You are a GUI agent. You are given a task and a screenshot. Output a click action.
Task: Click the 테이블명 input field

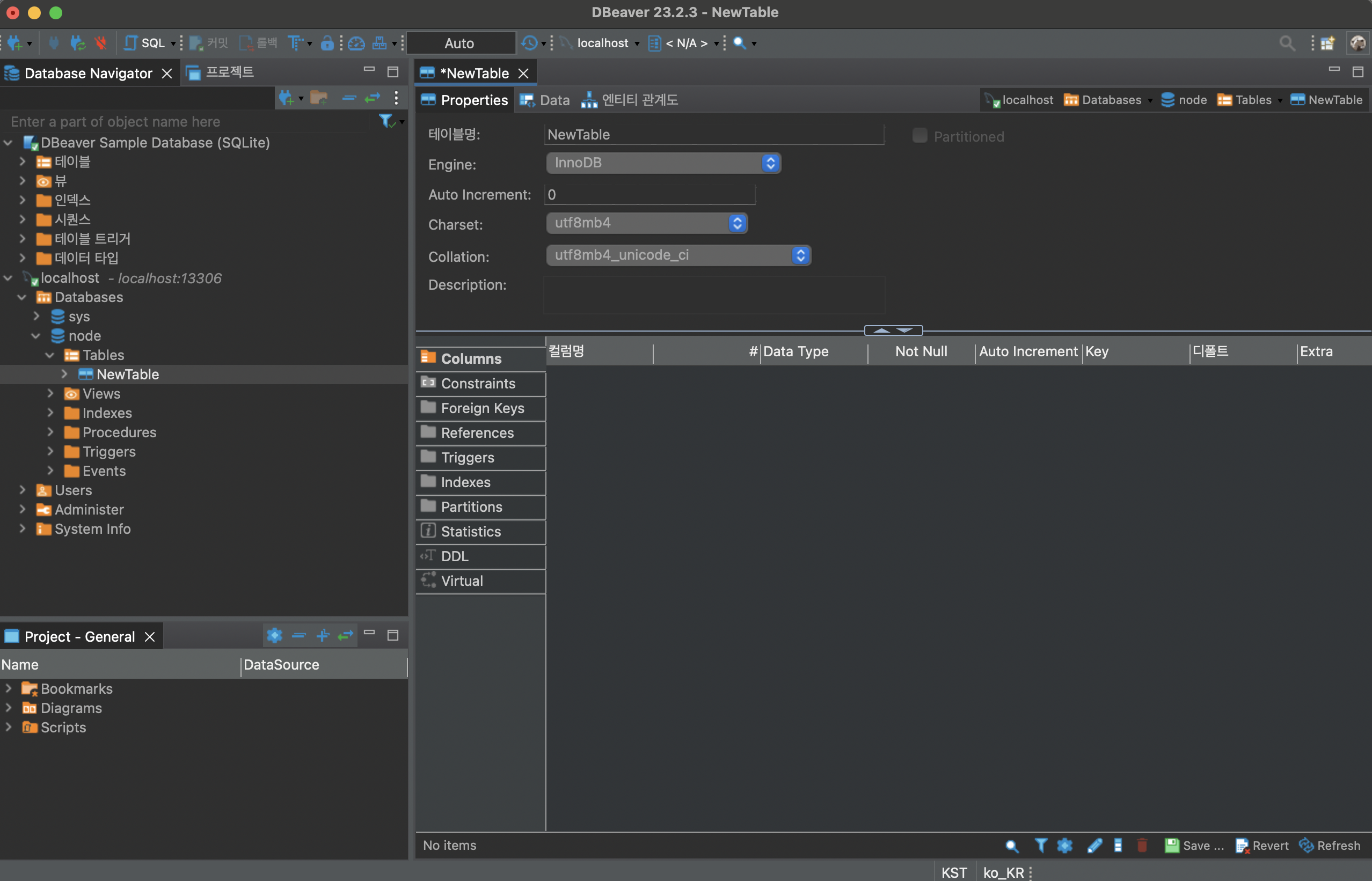pyautogui.click(x=713, y=135)
